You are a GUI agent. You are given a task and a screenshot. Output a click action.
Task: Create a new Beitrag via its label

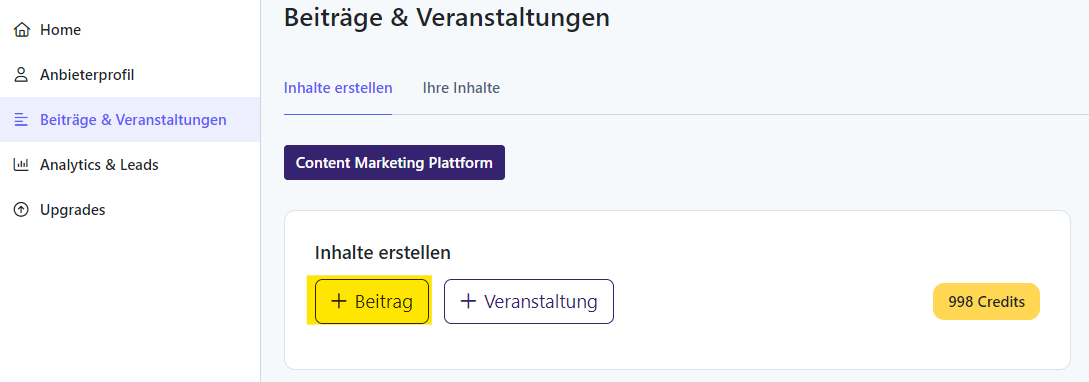pyautogui.click(x=383, y=302)
